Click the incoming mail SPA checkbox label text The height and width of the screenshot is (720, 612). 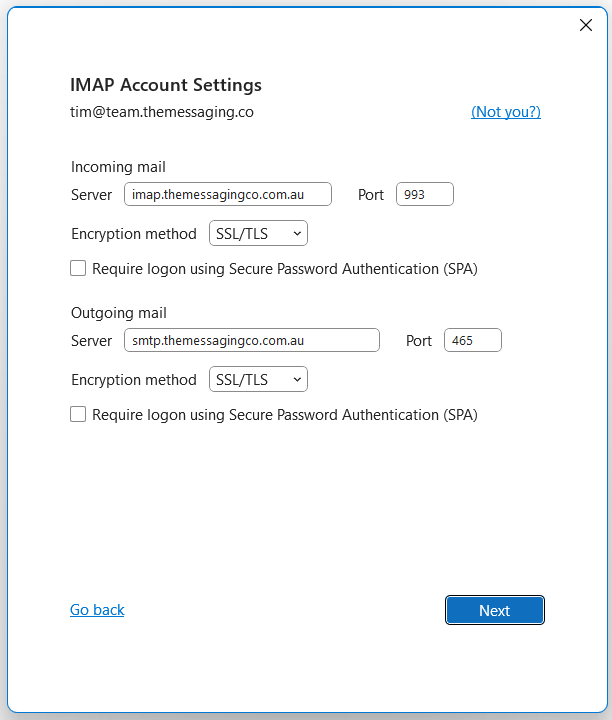(285, 269)
